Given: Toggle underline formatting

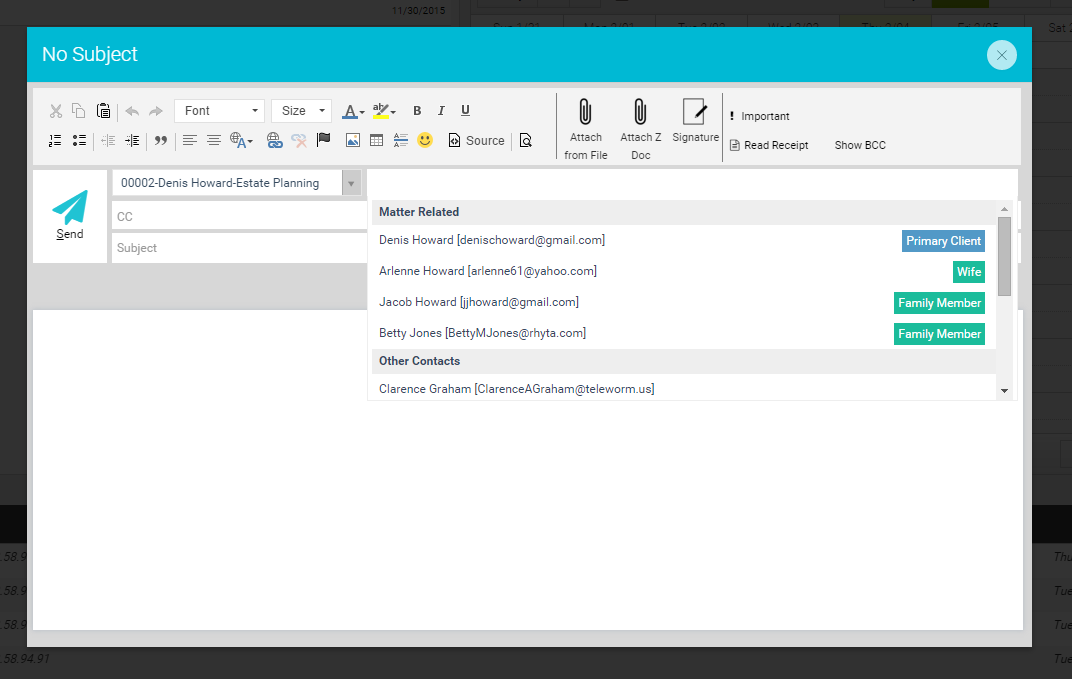Looking at the screenshot, I should tap(465, 111).
